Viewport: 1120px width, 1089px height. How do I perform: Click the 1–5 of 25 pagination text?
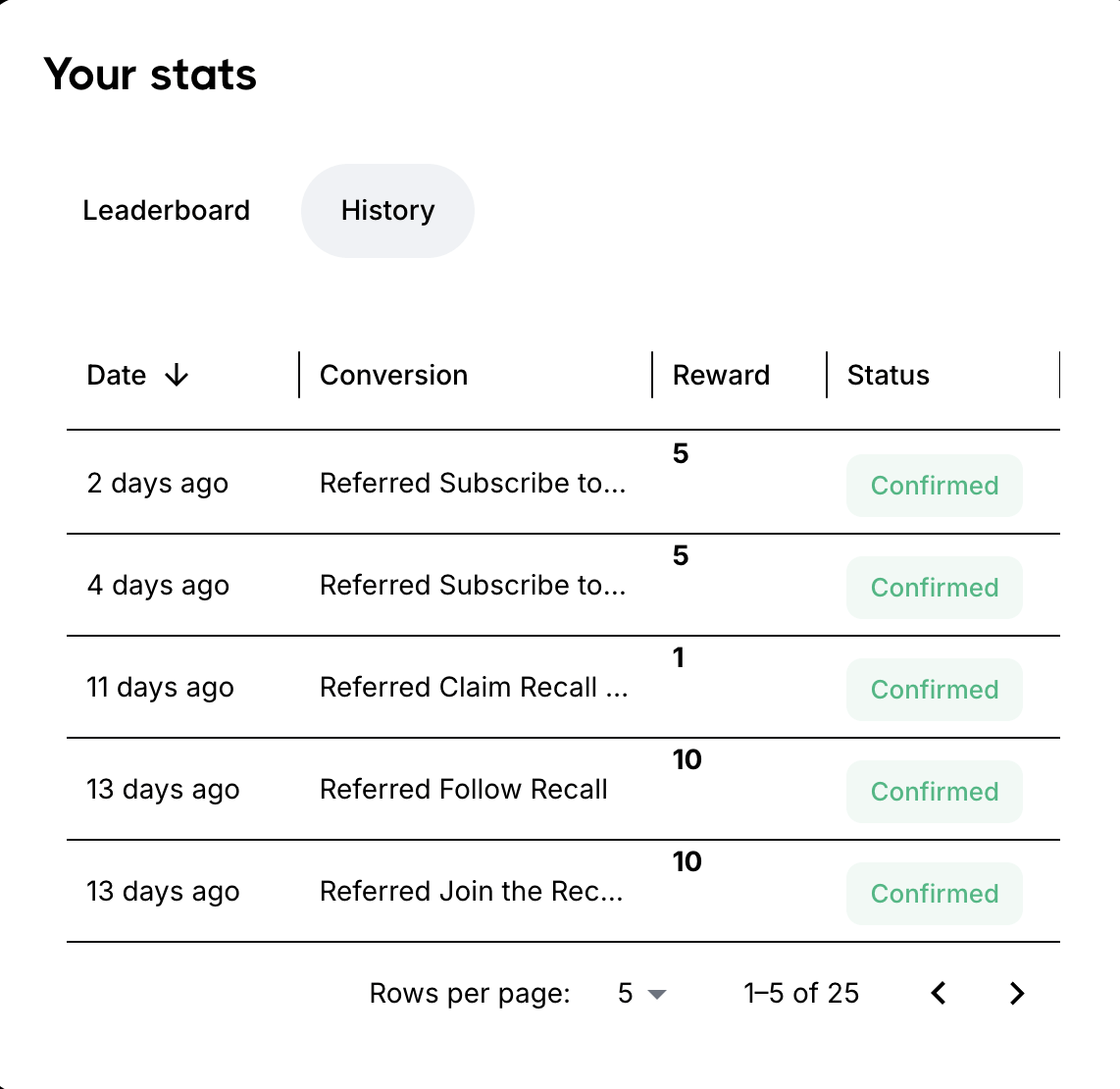pyautogui.click(x=801, y=994)
